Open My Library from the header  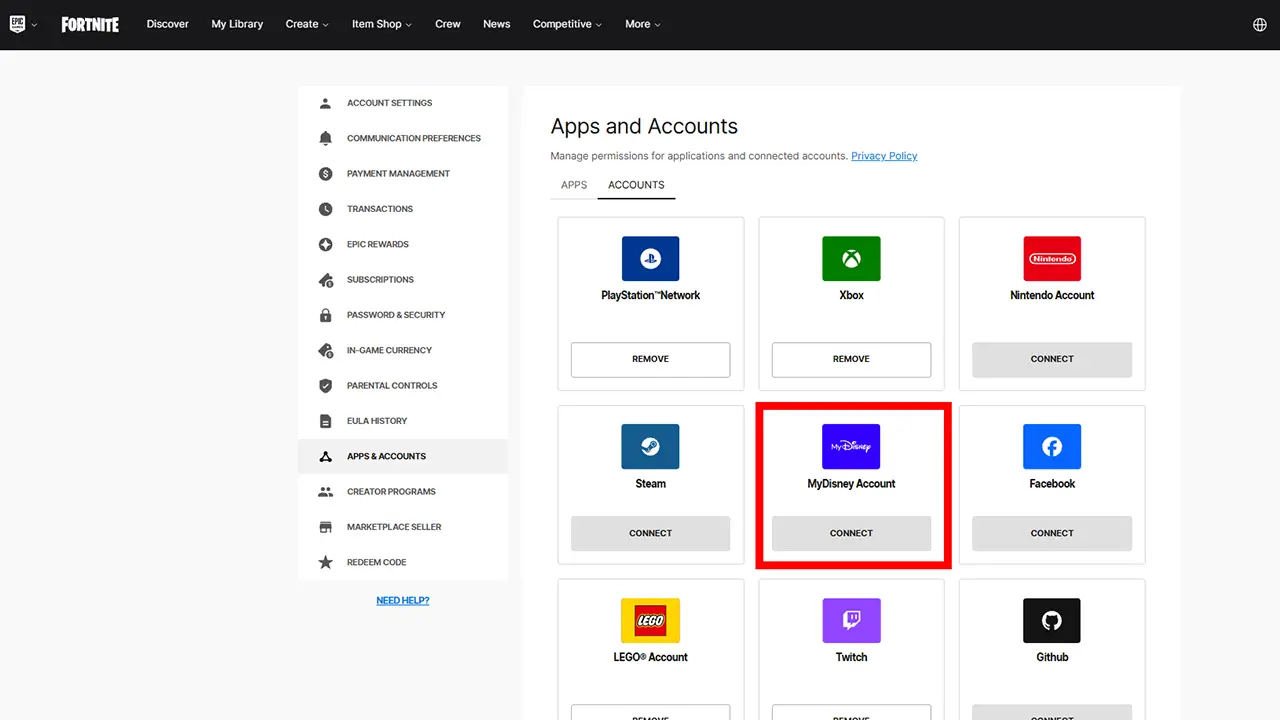click(237, 24)
